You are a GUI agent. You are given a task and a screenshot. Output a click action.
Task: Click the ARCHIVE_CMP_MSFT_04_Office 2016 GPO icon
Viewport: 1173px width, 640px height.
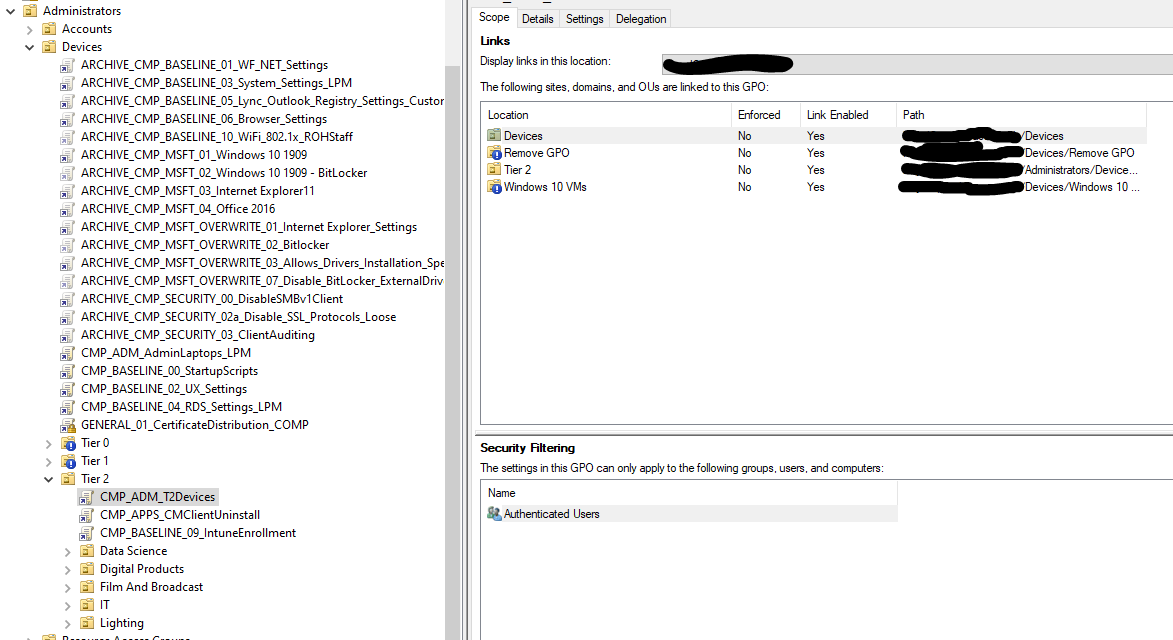pos(68,209)
